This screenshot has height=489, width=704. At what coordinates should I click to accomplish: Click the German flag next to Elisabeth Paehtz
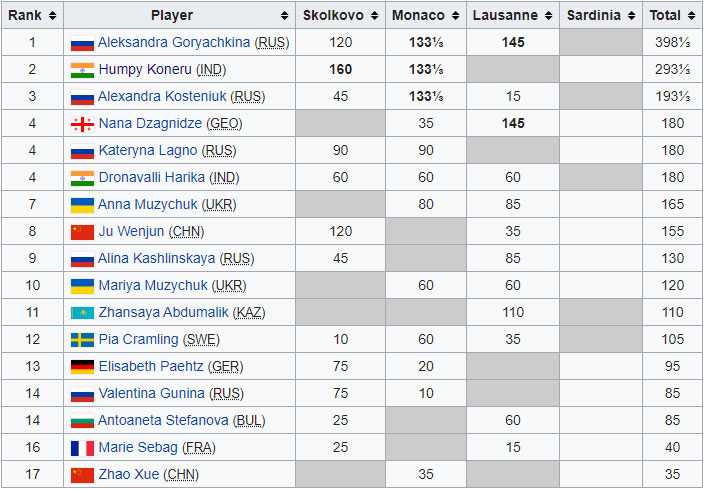(82, 367)
